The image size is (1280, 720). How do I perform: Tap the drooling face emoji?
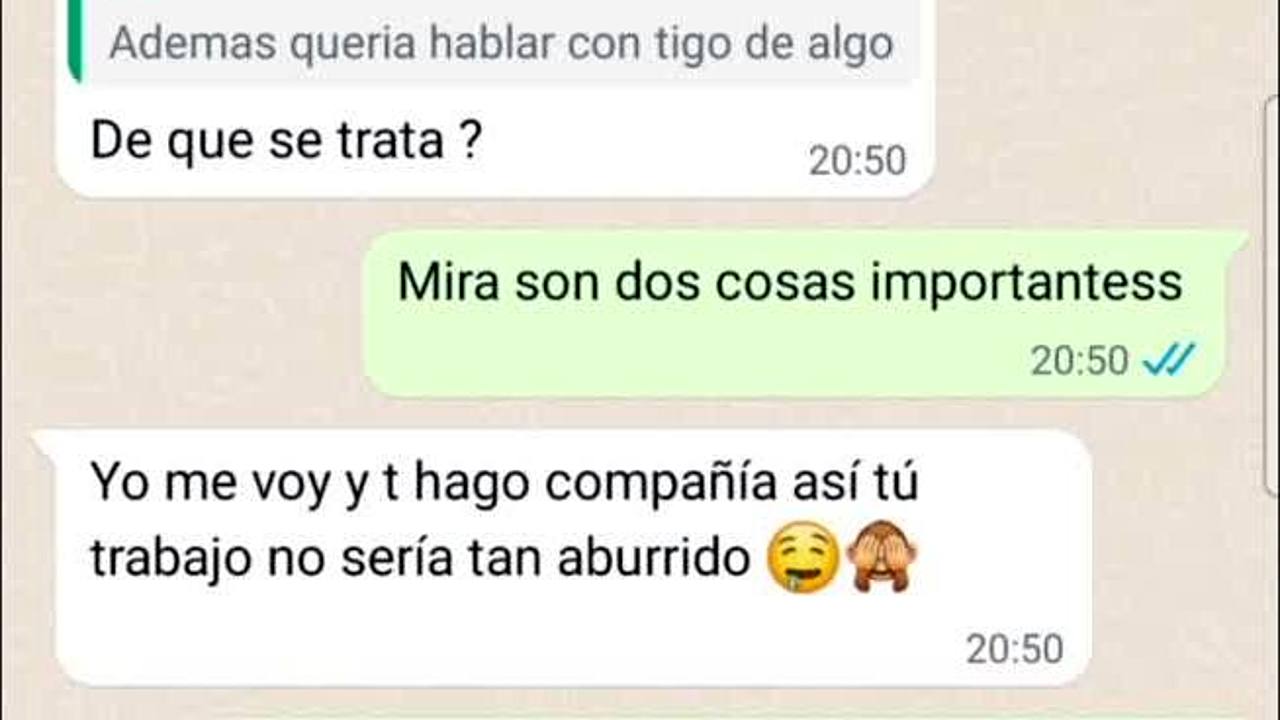(x=802, y=561)
